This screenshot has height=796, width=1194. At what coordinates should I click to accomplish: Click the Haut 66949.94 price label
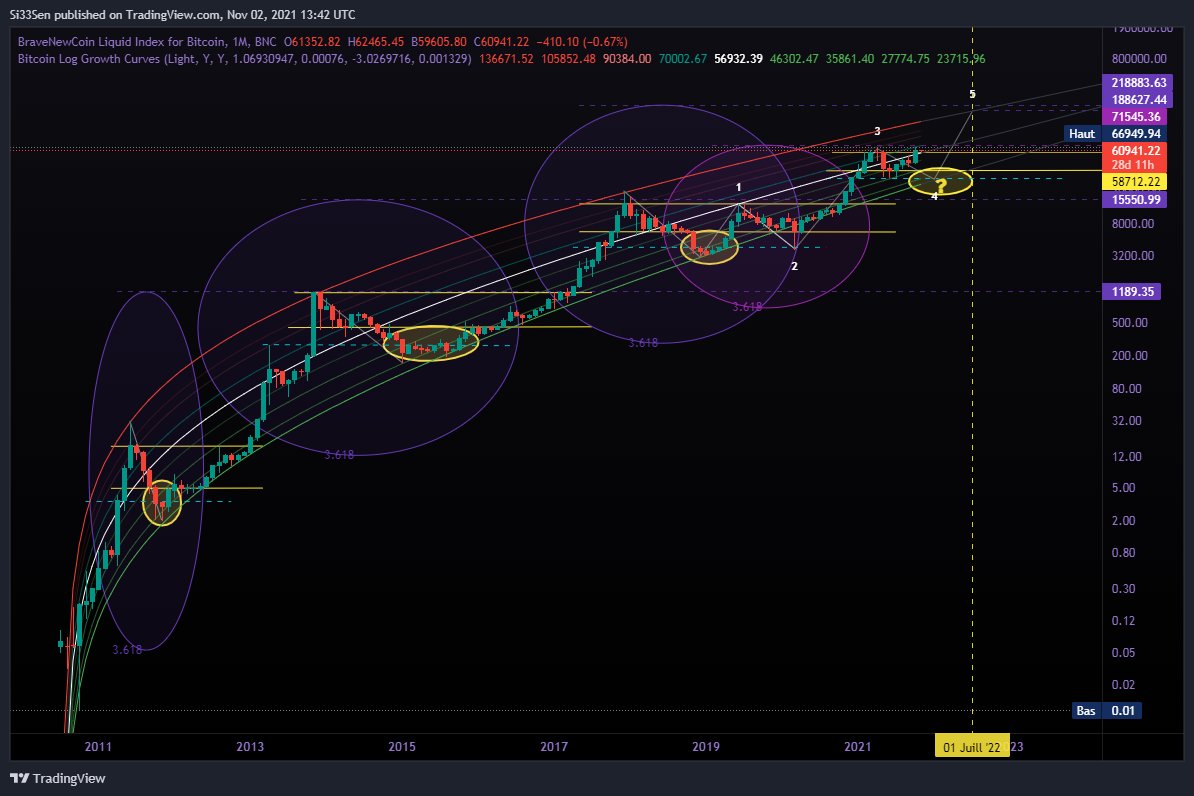click(1114, 133)
